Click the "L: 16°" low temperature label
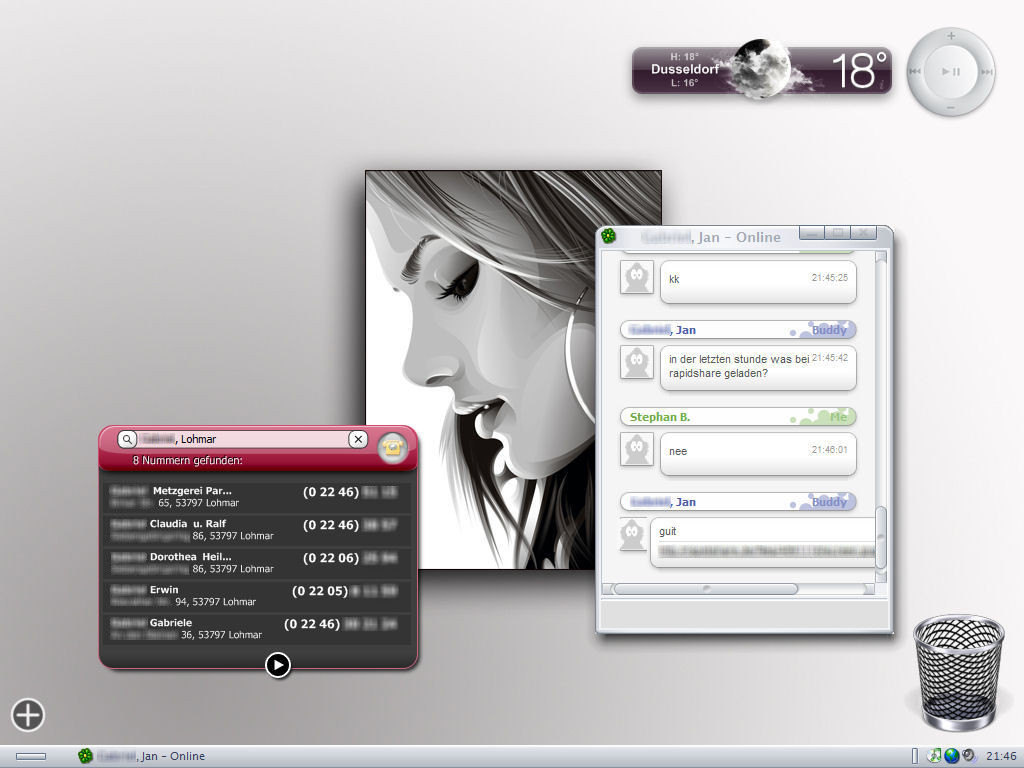 point(684,83)
